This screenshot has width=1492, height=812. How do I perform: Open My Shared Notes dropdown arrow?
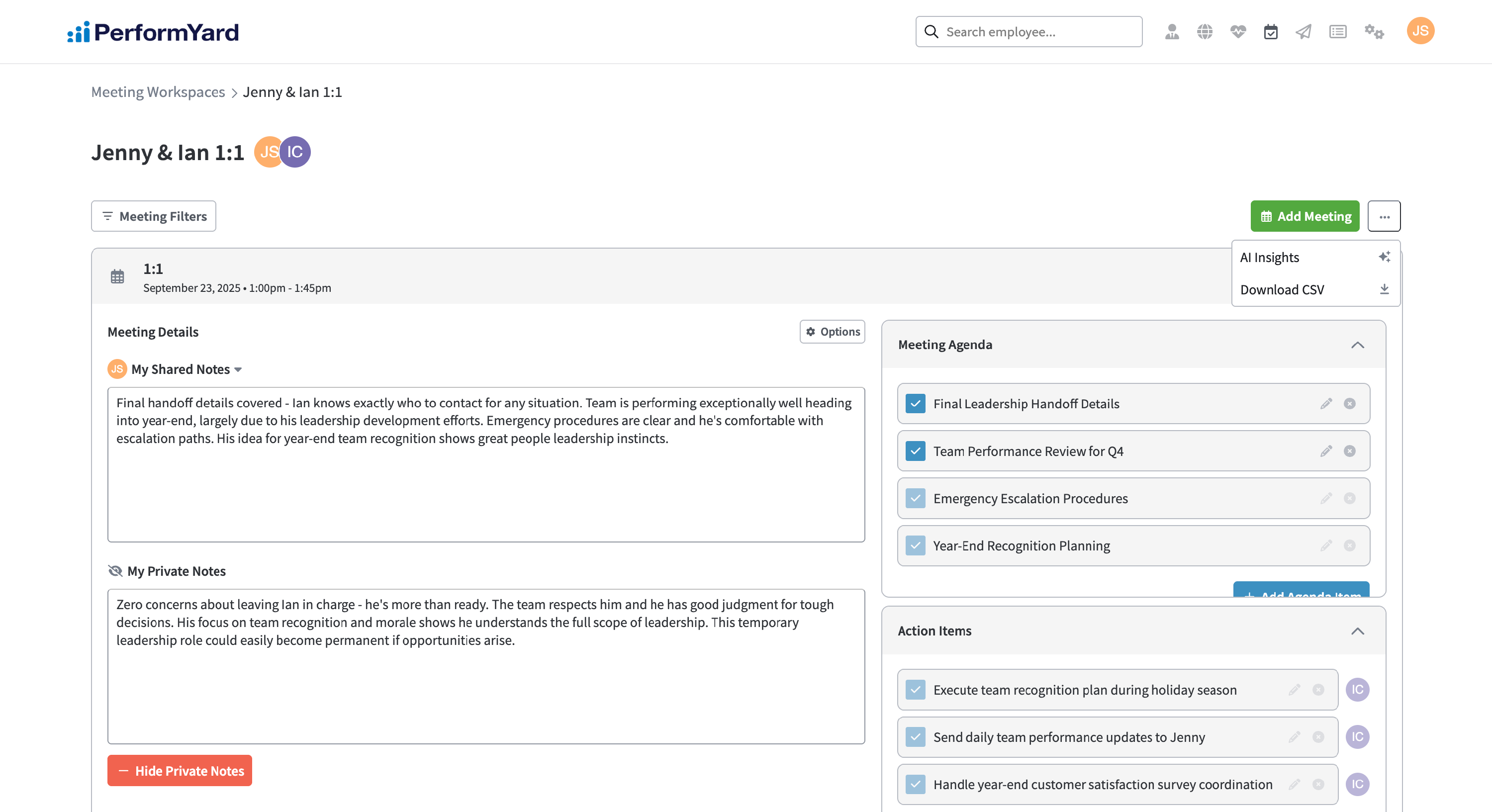[238, 369]
